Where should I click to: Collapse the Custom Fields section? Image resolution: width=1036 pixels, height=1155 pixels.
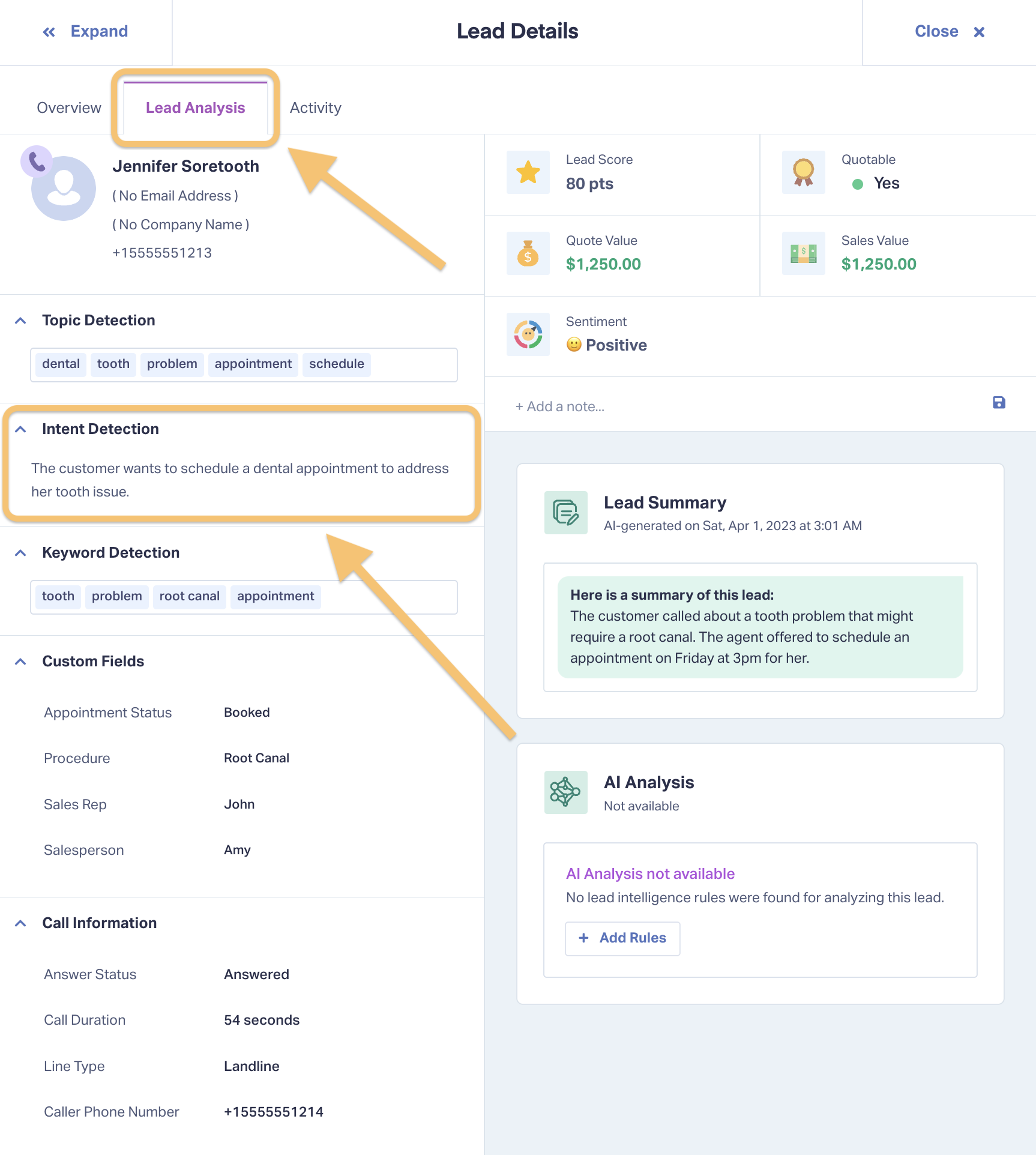(x=20, y=662)
